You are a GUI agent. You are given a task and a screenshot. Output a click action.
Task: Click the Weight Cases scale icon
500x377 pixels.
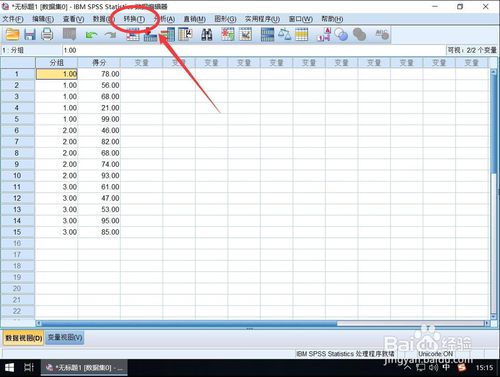(284, 35)
